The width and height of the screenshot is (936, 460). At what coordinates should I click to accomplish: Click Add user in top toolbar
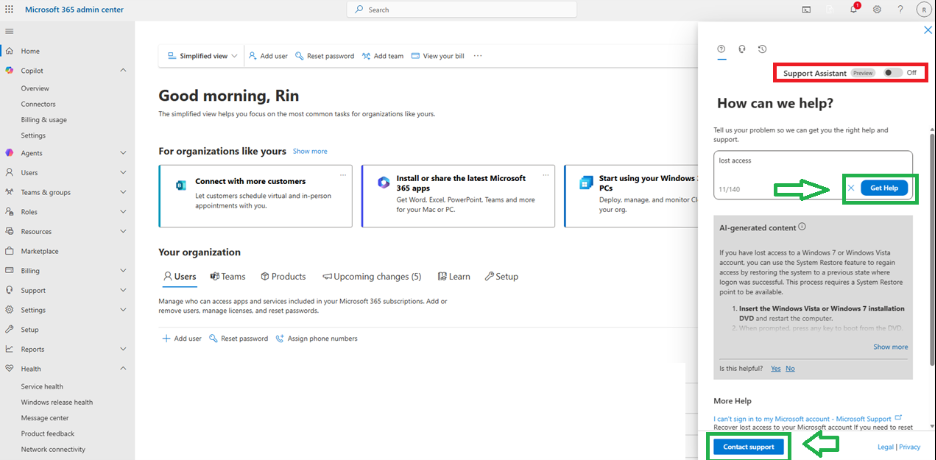click(x=268, y=56)
